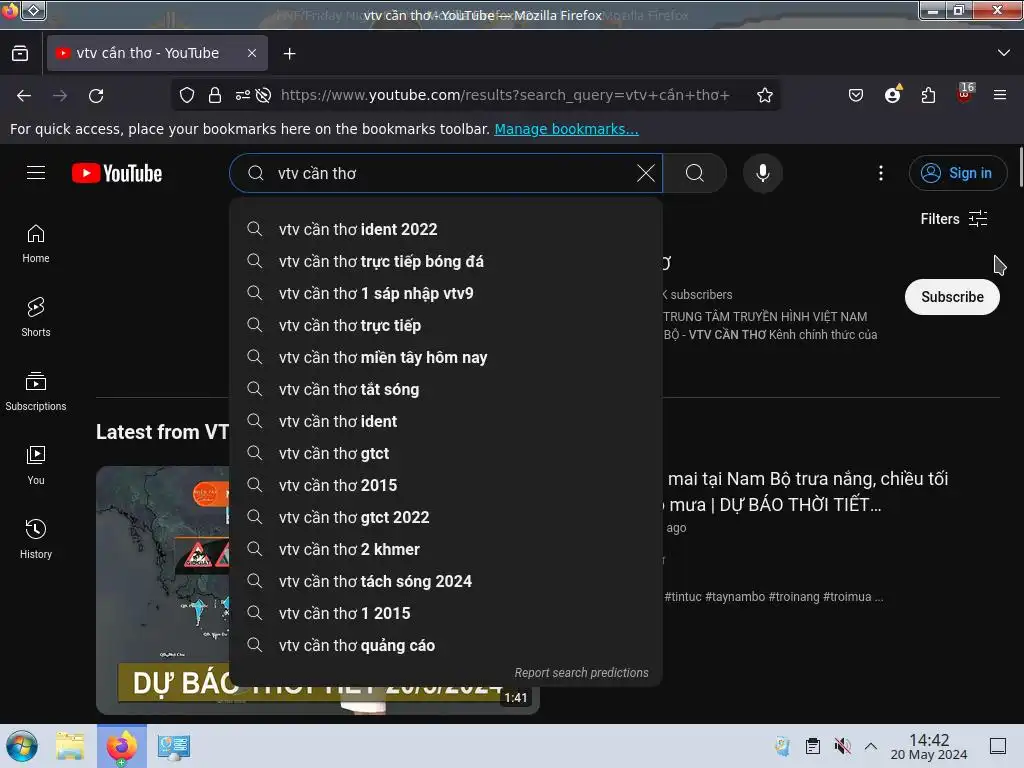Expand the list all tabs chevron
The image size is (1024, 768).
[x=1004, y=53]
